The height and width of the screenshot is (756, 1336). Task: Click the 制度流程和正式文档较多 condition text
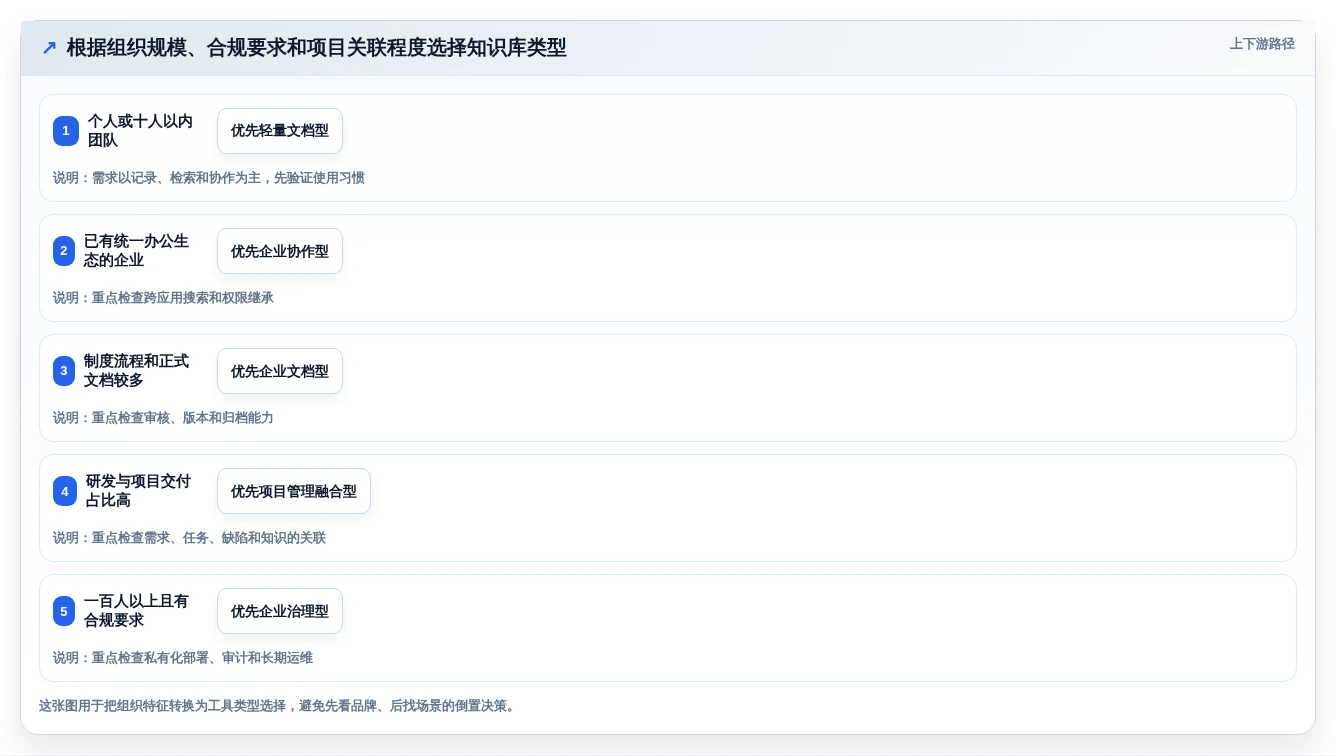tap(136, 371)
